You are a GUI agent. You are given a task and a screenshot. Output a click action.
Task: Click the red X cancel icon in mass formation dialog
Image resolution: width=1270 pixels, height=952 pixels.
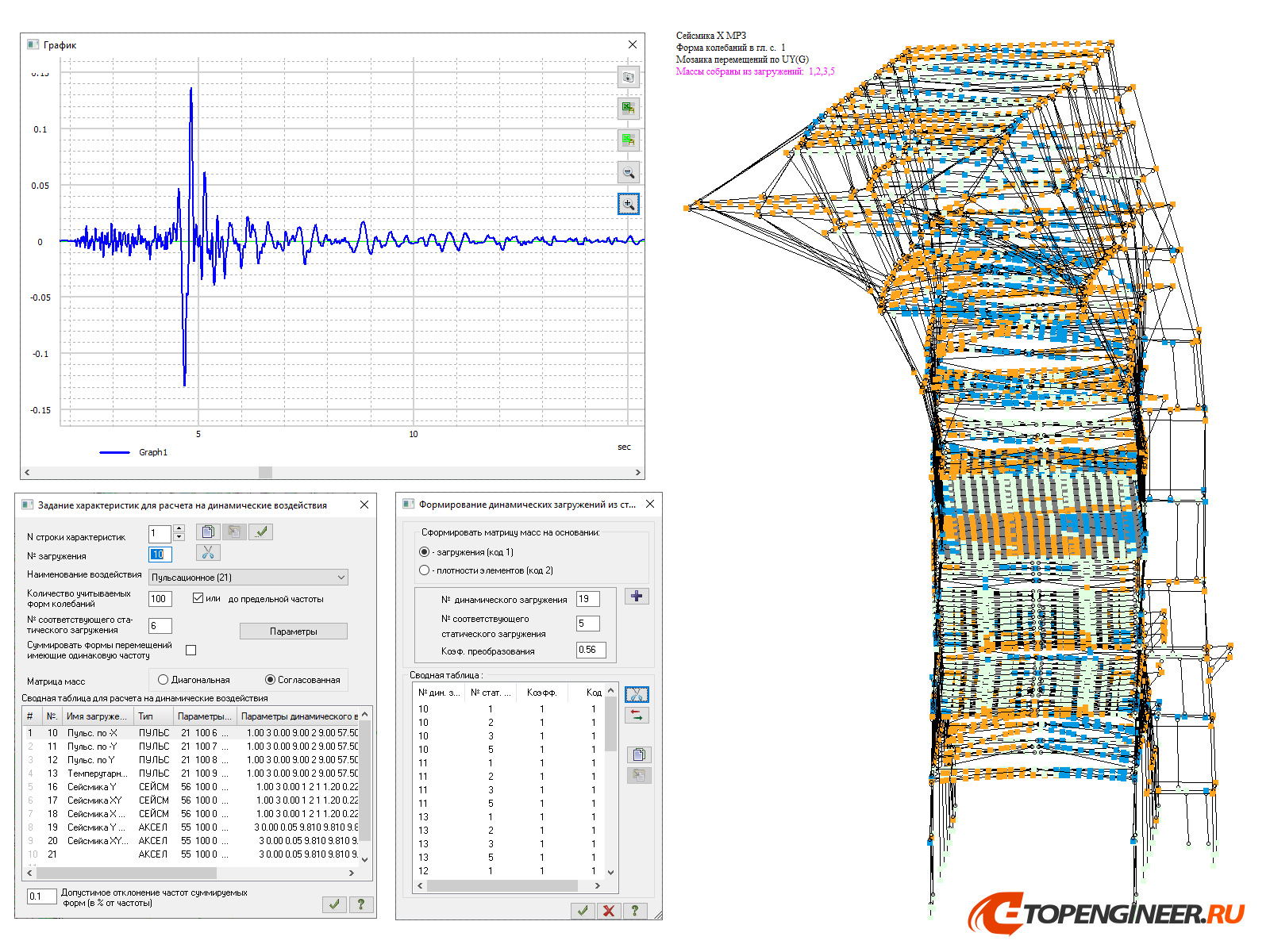coord(609,911)
